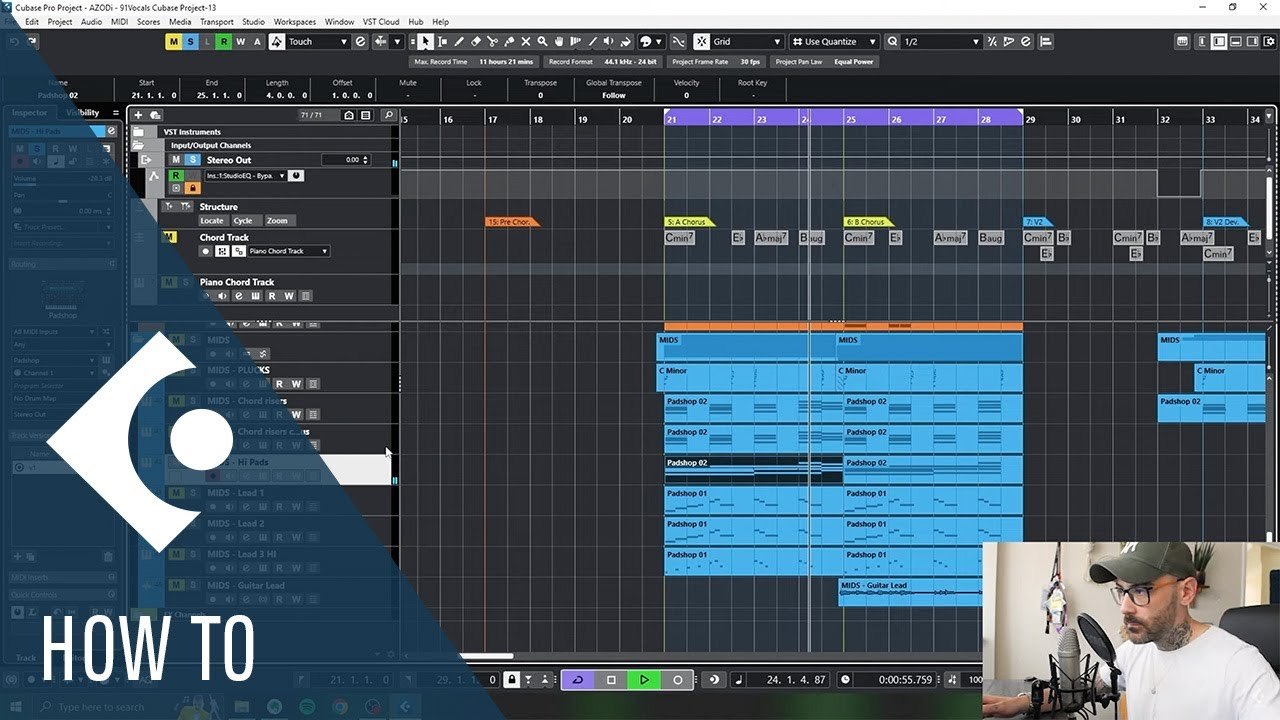Select the Zoom magnifier tool

(542, 41)
